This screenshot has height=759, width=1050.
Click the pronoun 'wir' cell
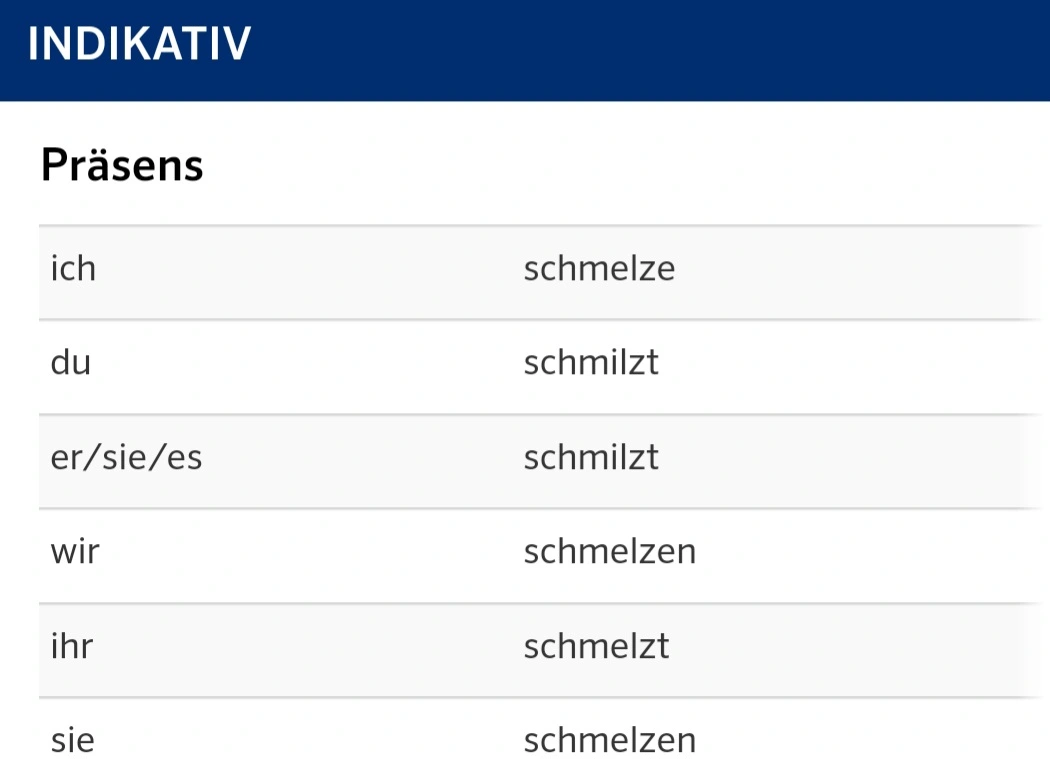[75, 552]
